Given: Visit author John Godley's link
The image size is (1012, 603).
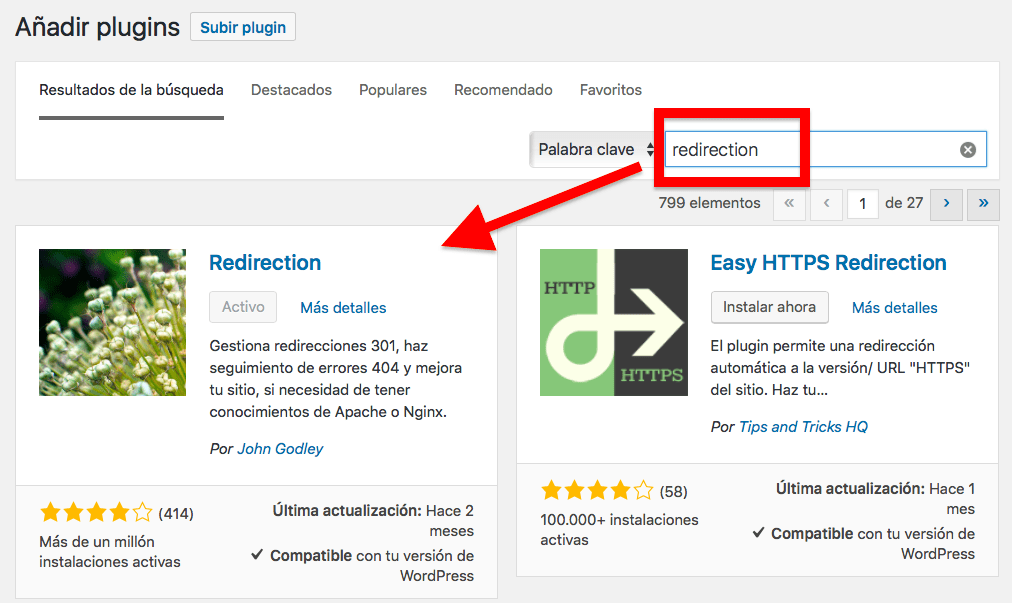Looking at the screenshot, I should 280,449.
